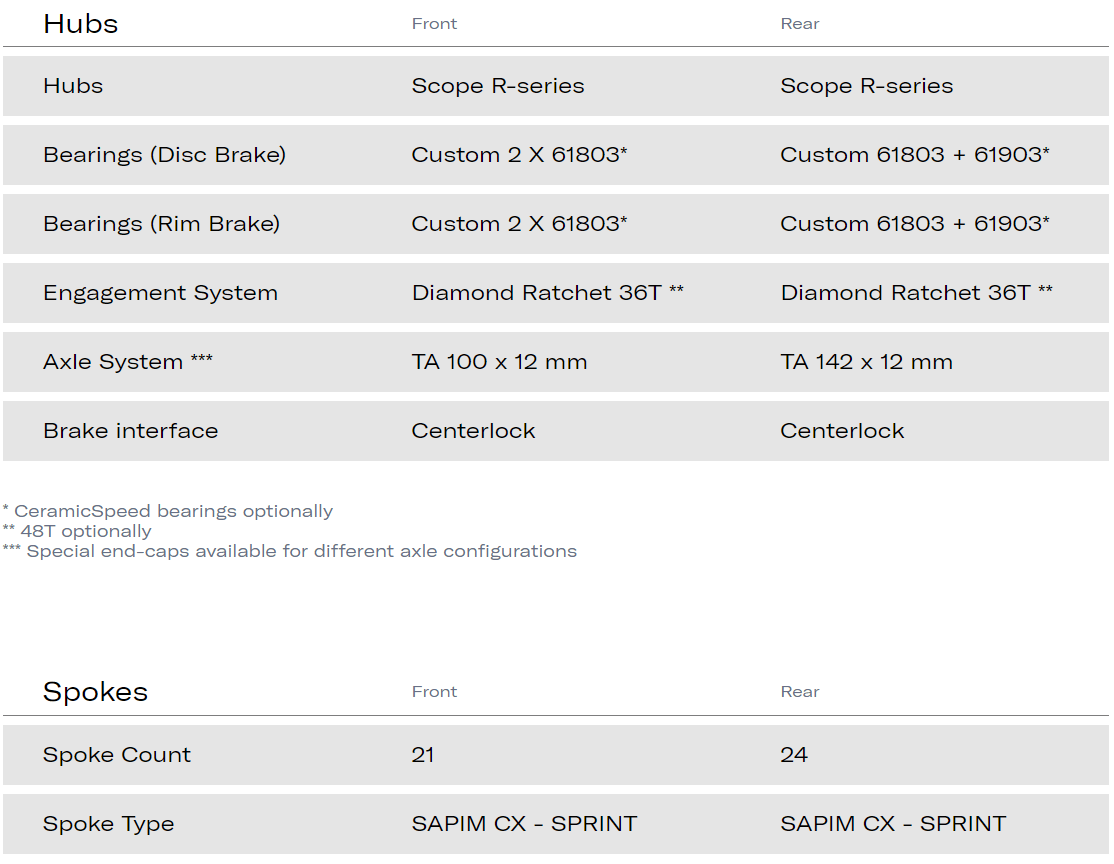
Task: Click the Hubs section heading
Action: (81, 24)
